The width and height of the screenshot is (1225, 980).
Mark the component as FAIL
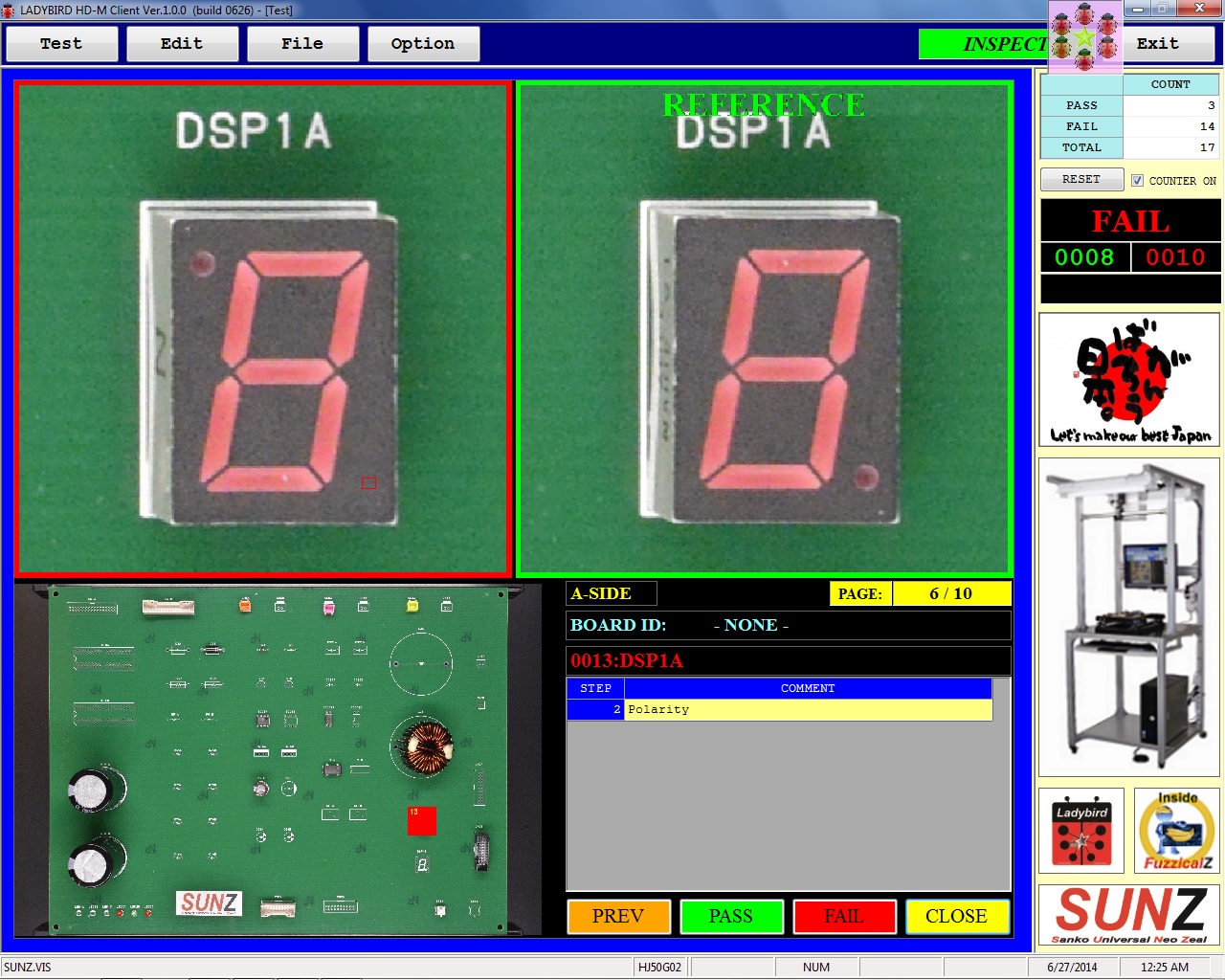(844, 916)
